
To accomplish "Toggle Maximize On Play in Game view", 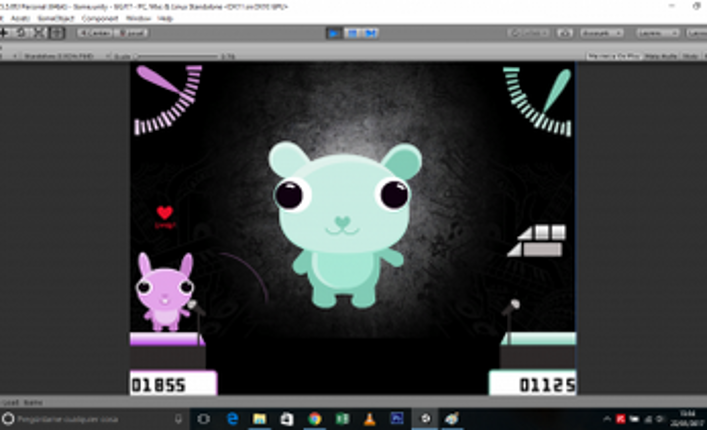I will (x=614, y=56).
